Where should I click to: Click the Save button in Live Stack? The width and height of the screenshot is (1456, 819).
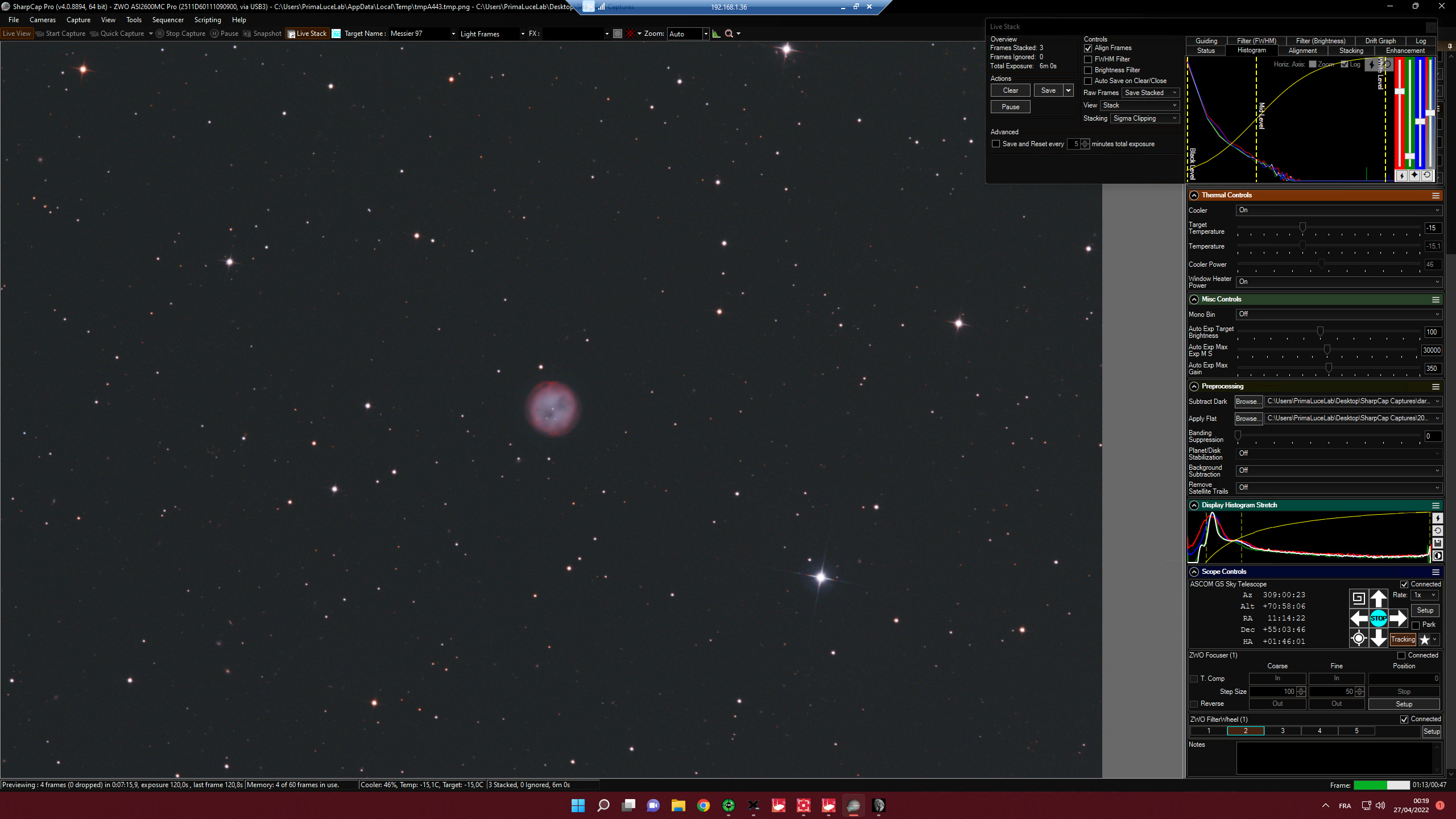[1048, 90]
